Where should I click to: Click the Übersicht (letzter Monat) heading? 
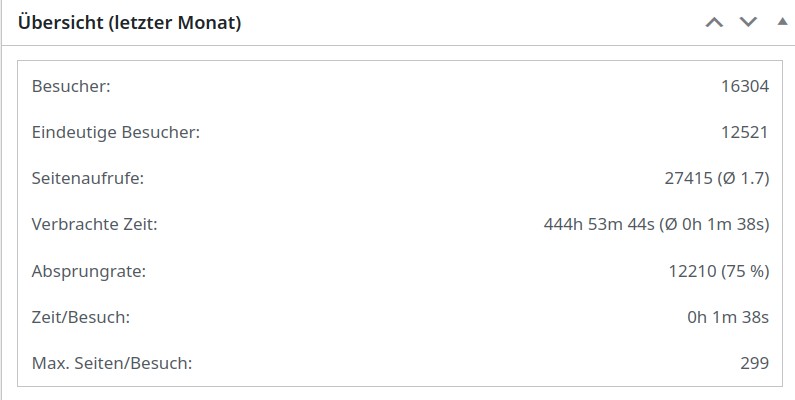129,23
